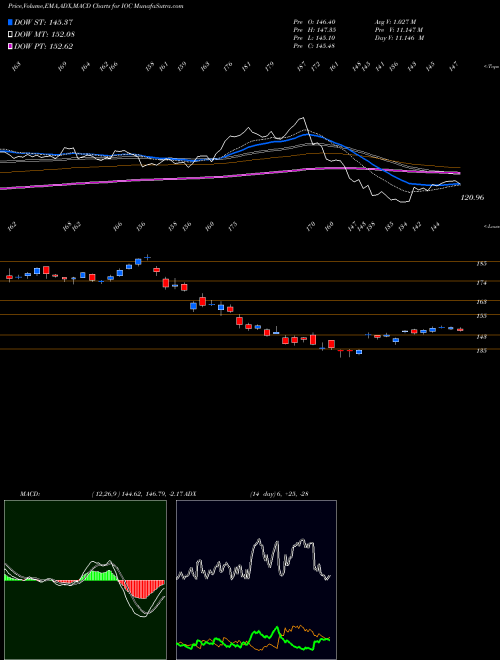500x660 pixels.
Task: Select the chart title mentioning IOC MunafaSutra.com
Action: click(x=96, y=7)
